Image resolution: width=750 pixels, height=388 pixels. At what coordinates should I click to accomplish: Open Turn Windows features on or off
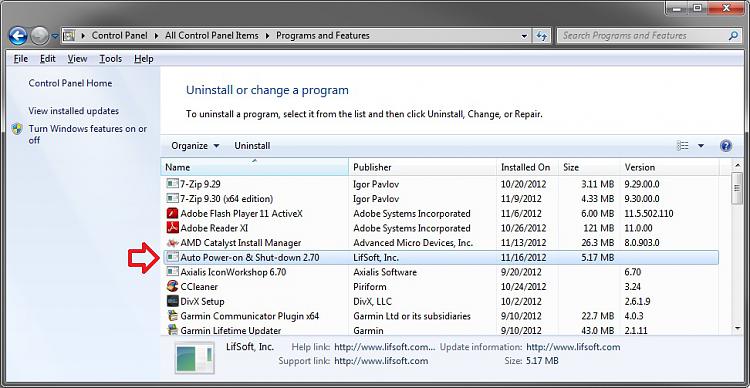pos(88,134)
